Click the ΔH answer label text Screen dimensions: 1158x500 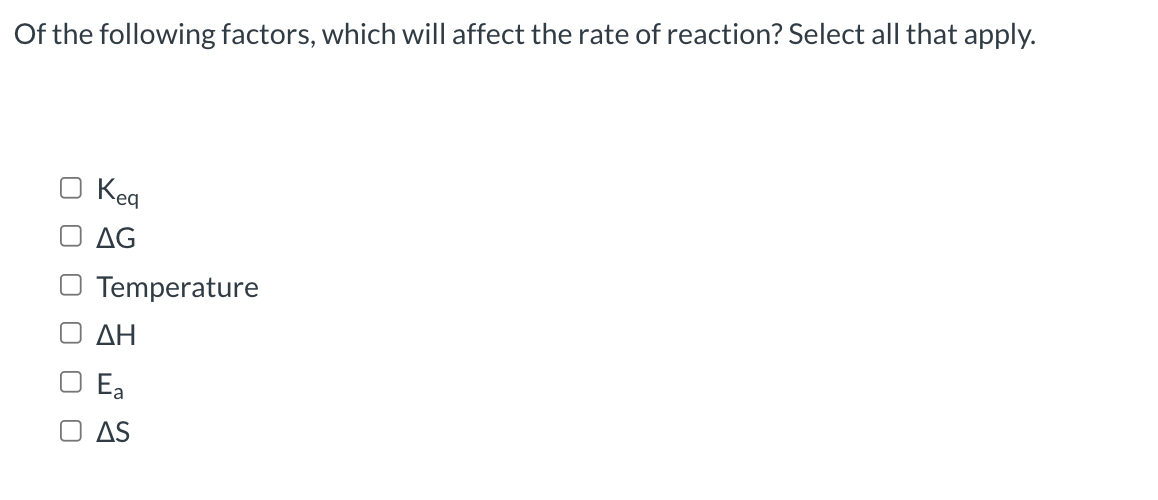click(116, 335)
